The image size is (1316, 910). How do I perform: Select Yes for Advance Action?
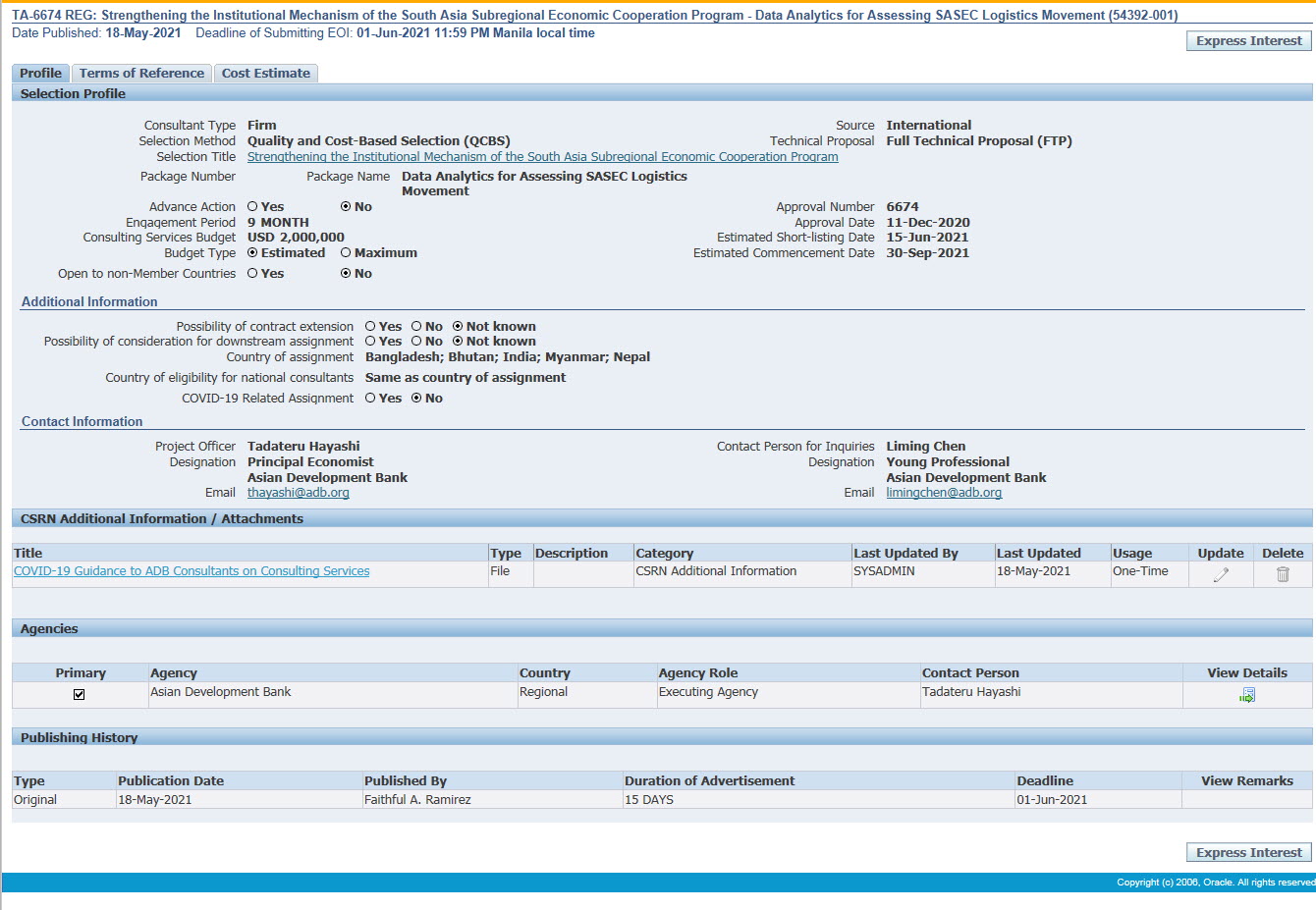[x=252, y=207]
